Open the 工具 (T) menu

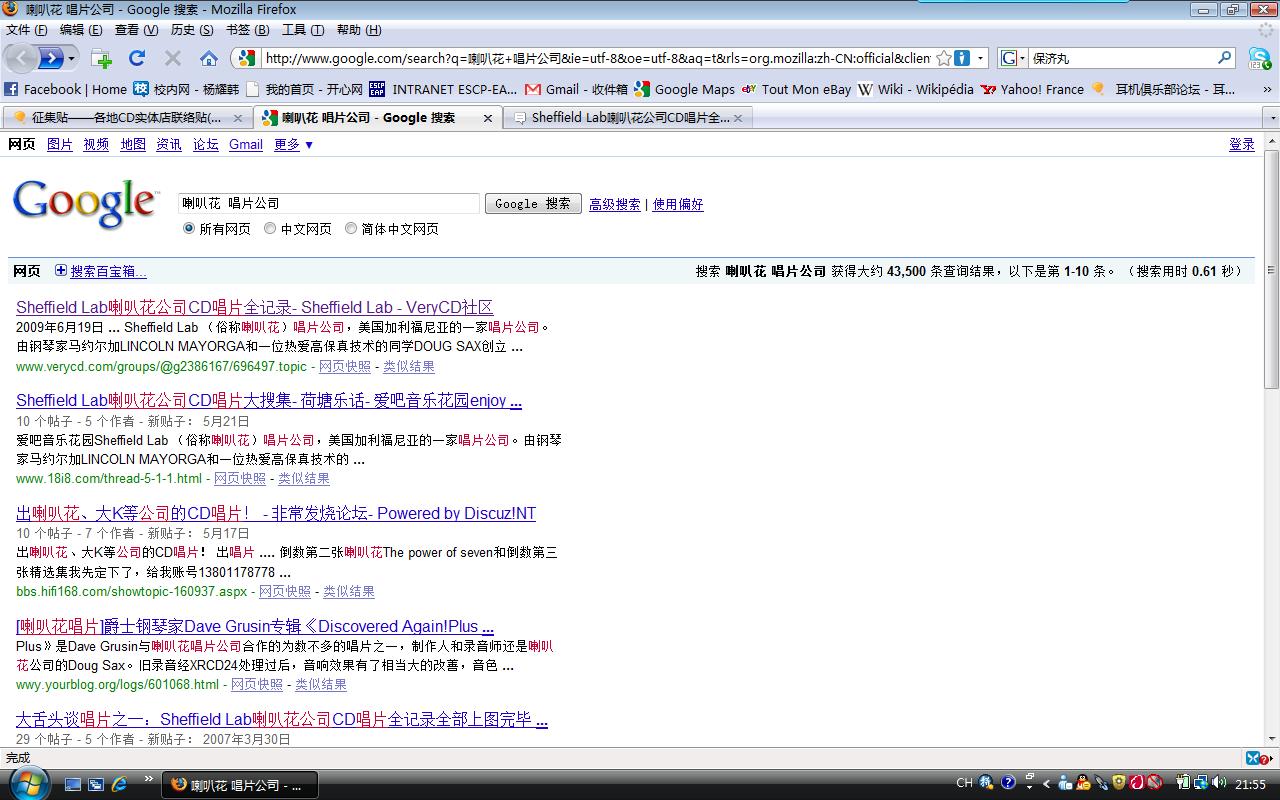(x=302, y=30)
